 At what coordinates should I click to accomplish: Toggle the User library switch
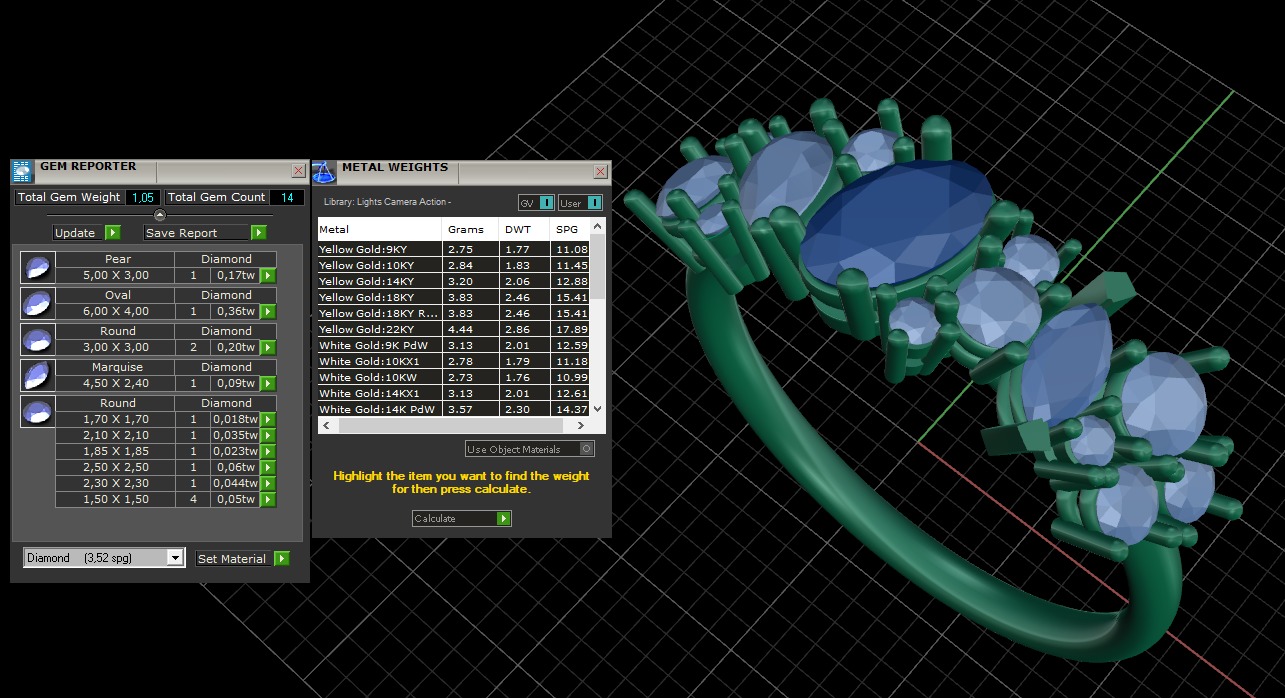coord(580,202)
